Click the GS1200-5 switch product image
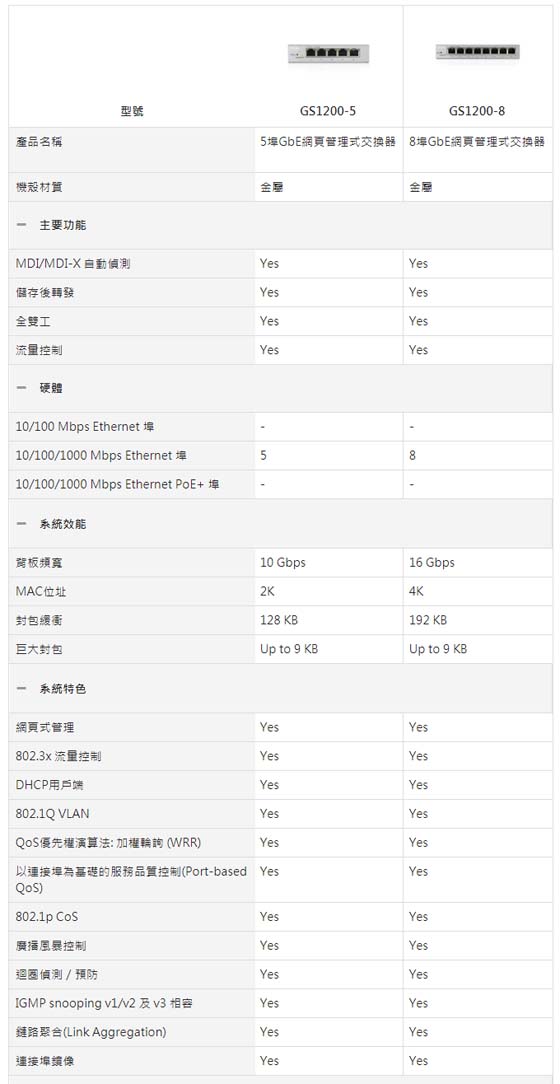 (x=328, y=53)
